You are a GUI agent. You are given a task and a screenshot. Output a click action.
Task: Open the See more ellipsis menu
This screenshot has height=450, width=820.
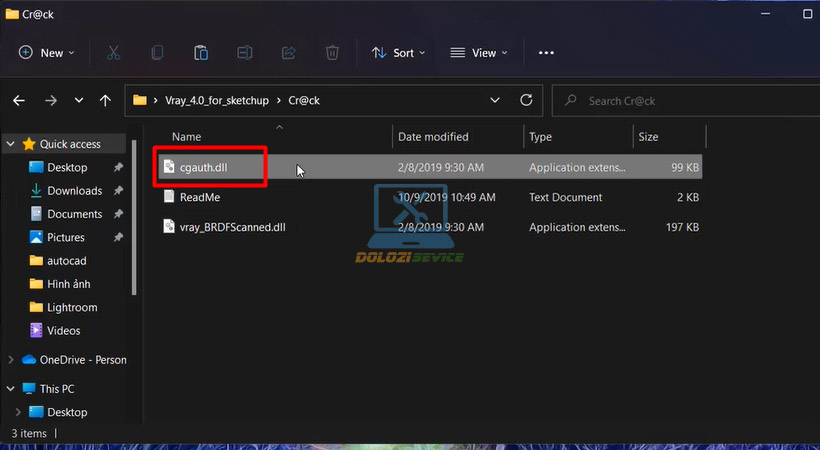(546, 53)
